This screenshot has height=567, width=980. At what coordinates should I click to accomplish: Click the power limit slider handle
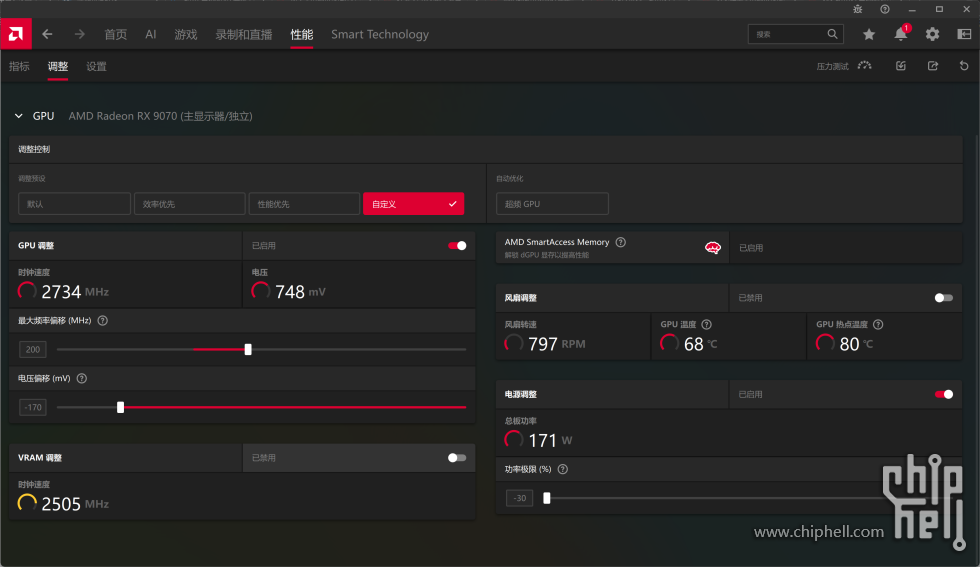pyautogui.click(x=547, y=498)
